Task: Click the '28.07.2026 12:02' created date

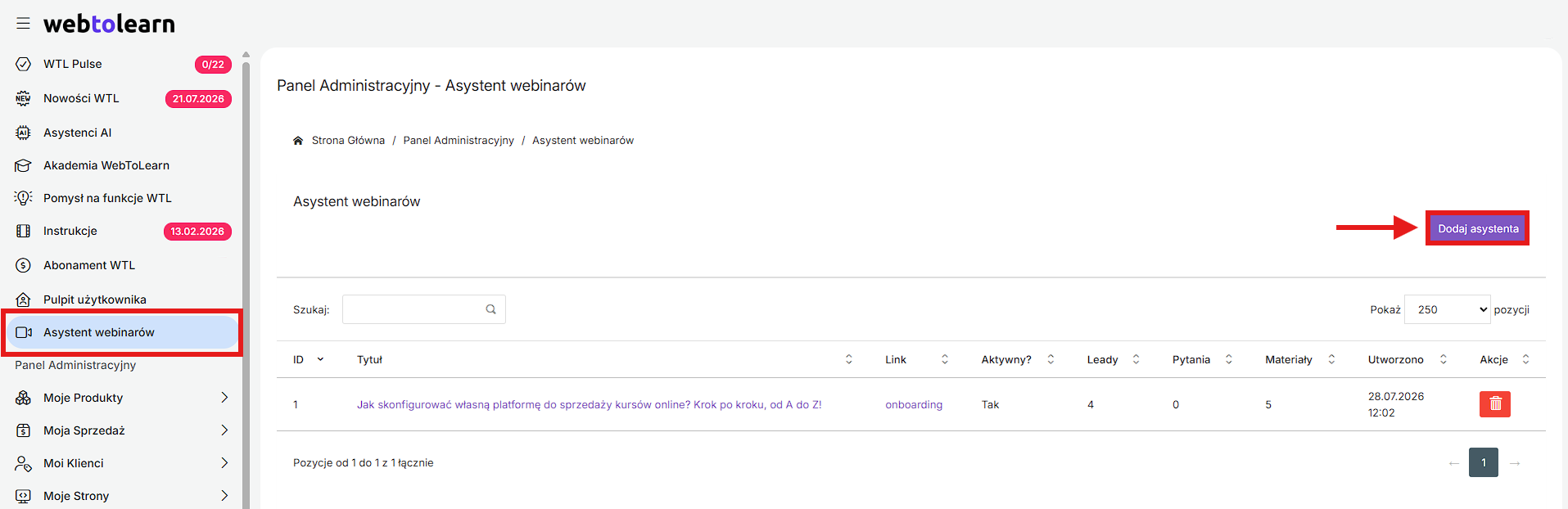Action: tap(1396, 404)
